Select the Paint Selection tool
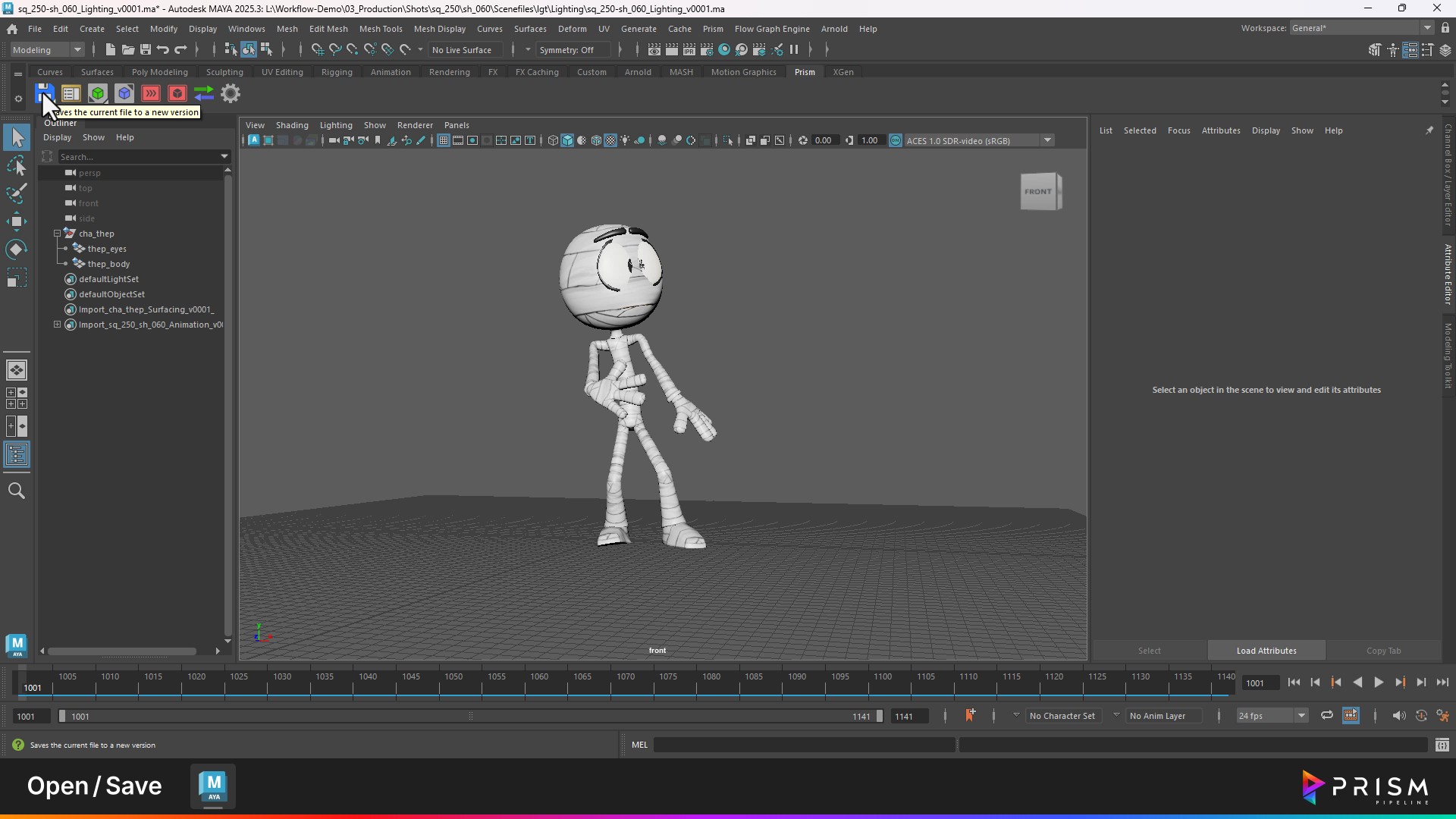 [x=17, y=193]
